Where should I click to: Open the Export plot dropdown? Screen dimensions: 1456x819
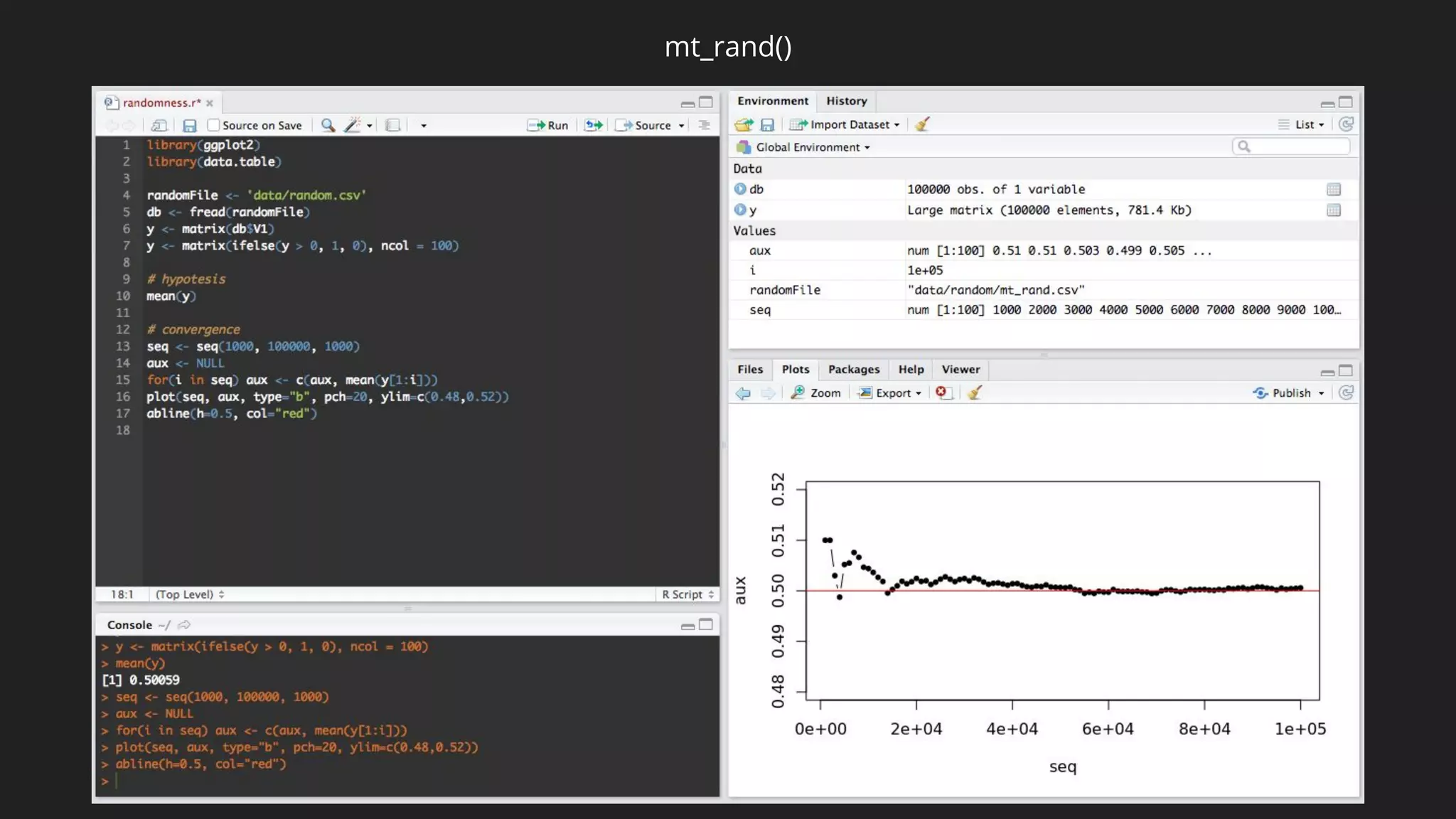click(892, 392)
